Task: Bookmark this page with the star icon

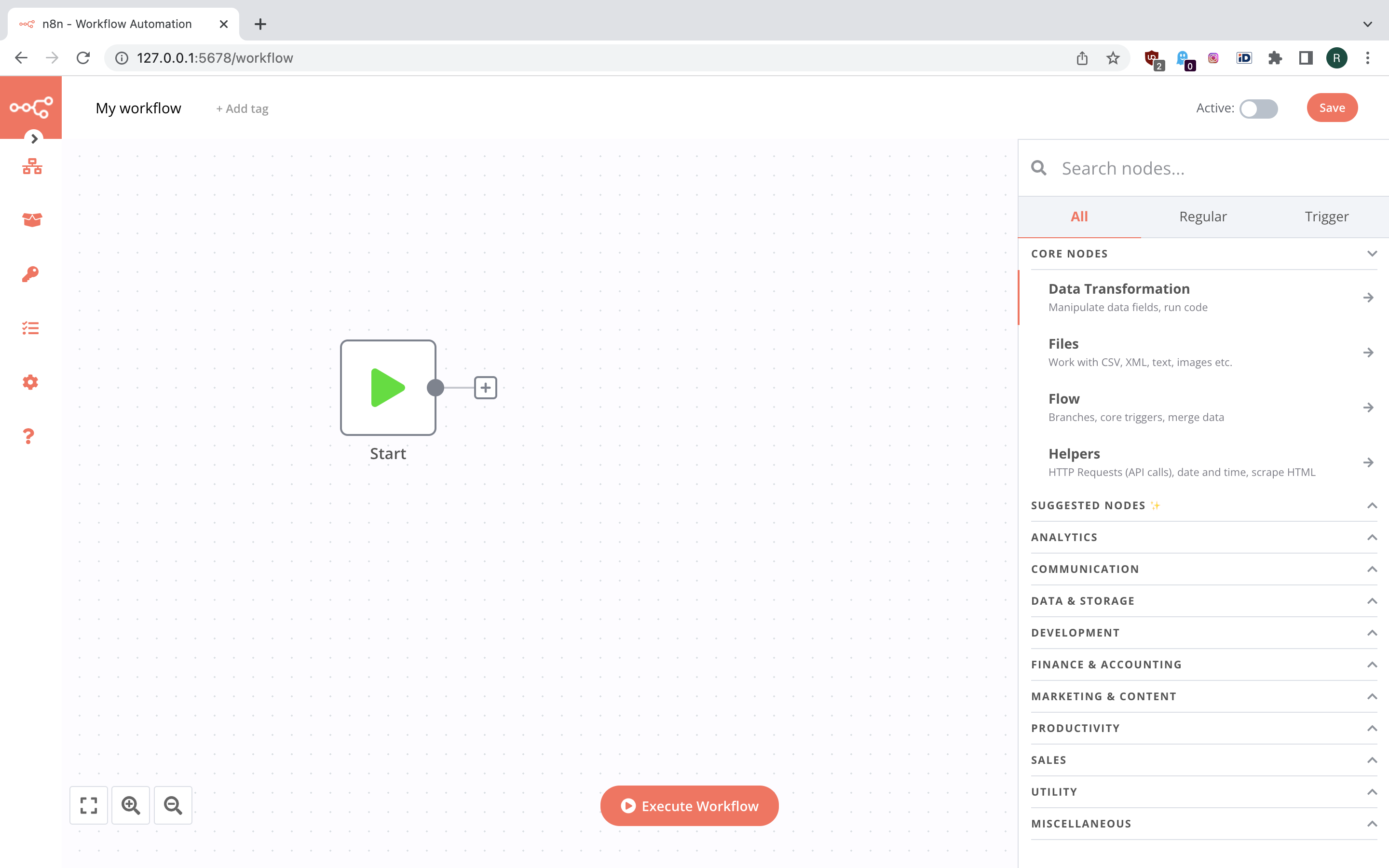Action: click(x=1113, y=58)
